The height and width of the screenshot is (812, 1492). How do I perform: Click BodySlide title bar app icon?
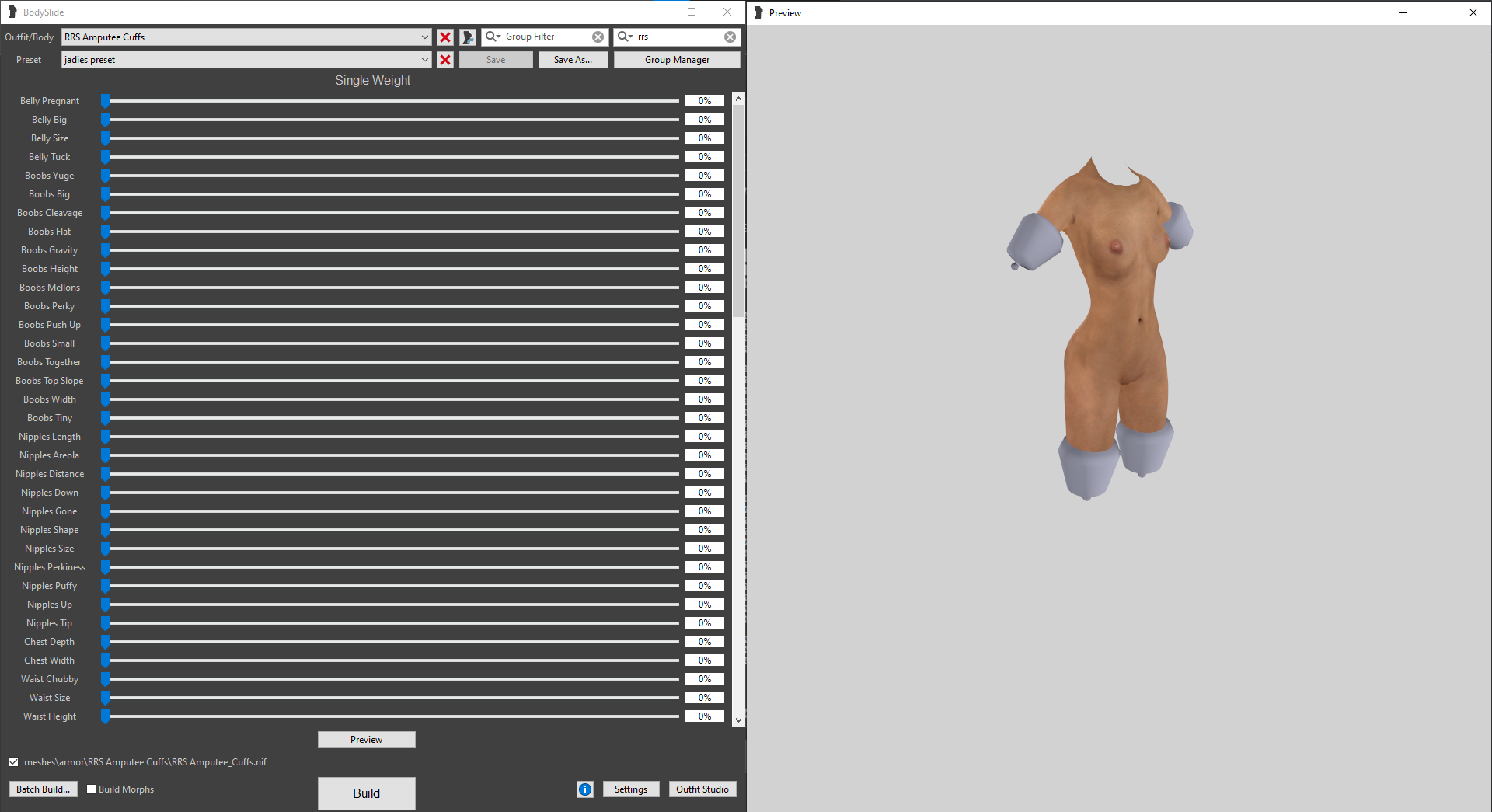[12, 12]
